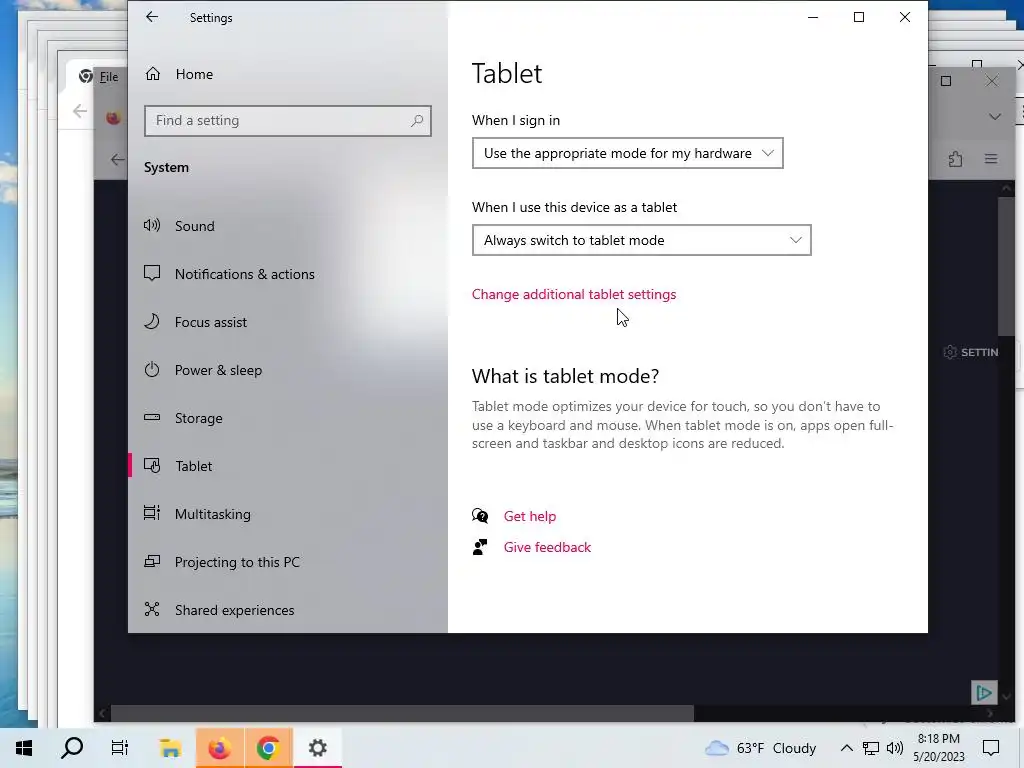This screenshot has width=1024, height=768.
Task: Click the Focus assist moon icon
Action: tap(152, 321)
